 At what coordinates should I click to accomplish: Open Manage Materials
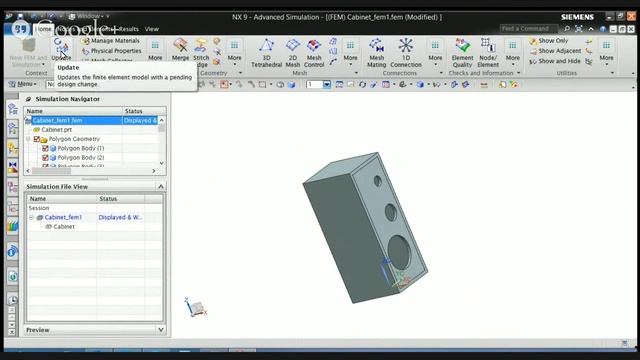tap(111, 41)
